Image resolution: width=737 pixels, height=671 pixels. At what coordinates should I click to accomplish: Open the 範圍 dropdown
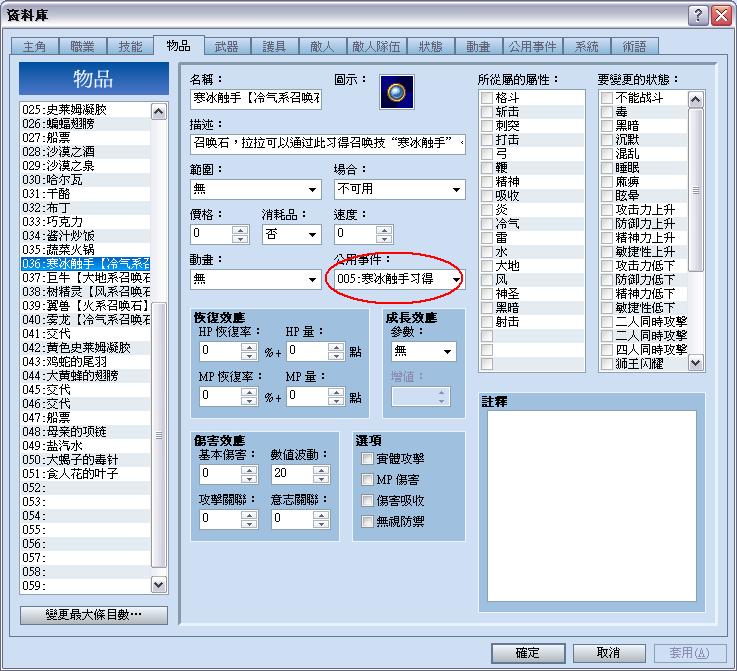pyautogui.click(x=256, y=189)
